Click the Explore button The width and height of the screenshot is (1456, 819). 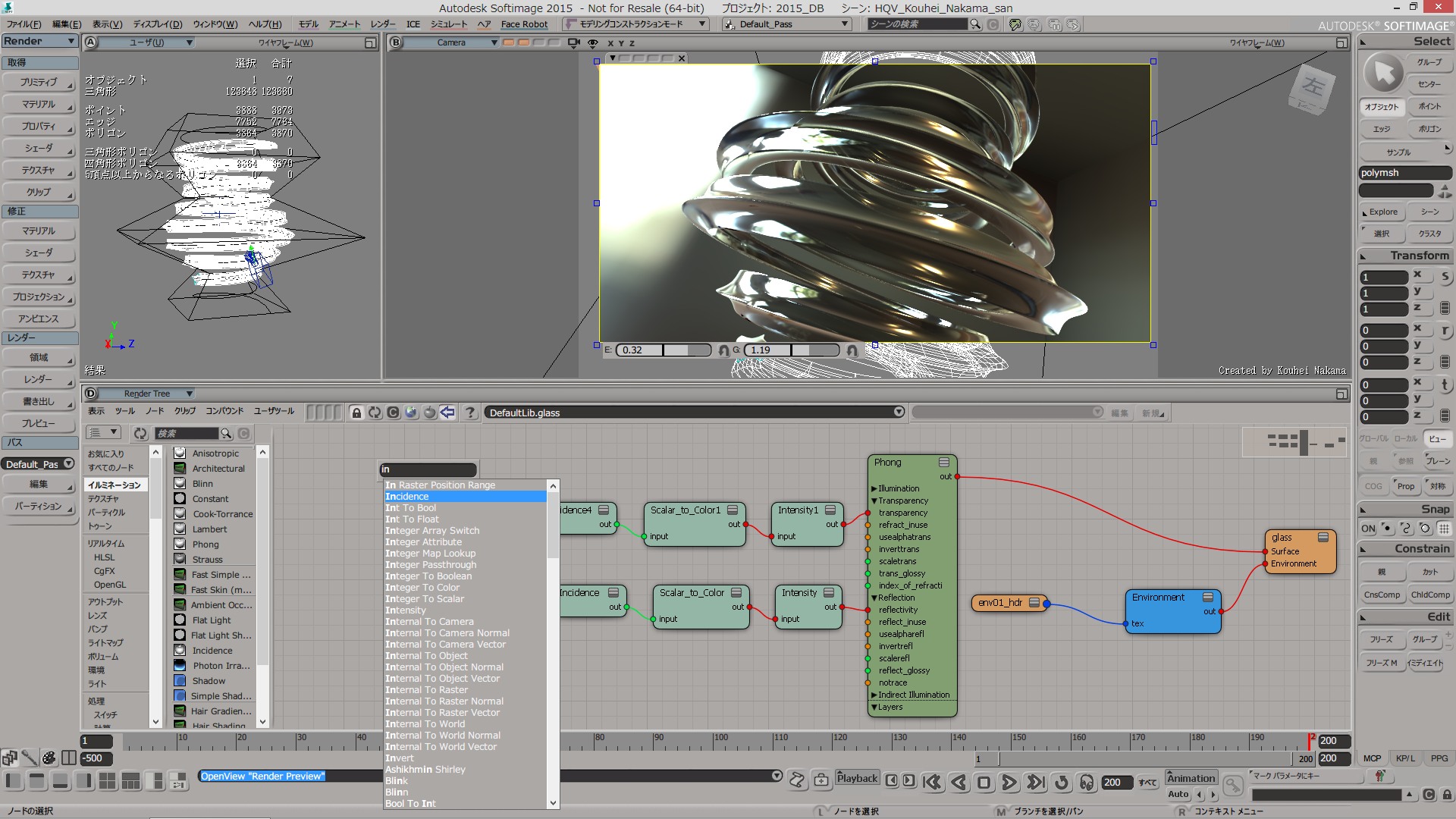pyautogui.click(x=1382, y=212)
